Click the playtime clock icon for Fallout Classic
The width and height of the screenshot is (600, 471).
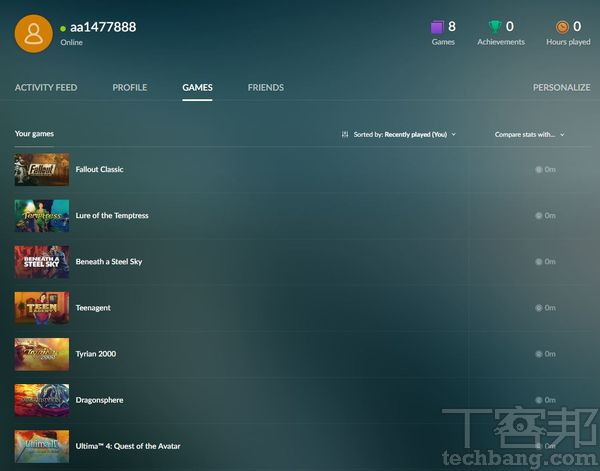pyautogui.click(x=539, y=169)
